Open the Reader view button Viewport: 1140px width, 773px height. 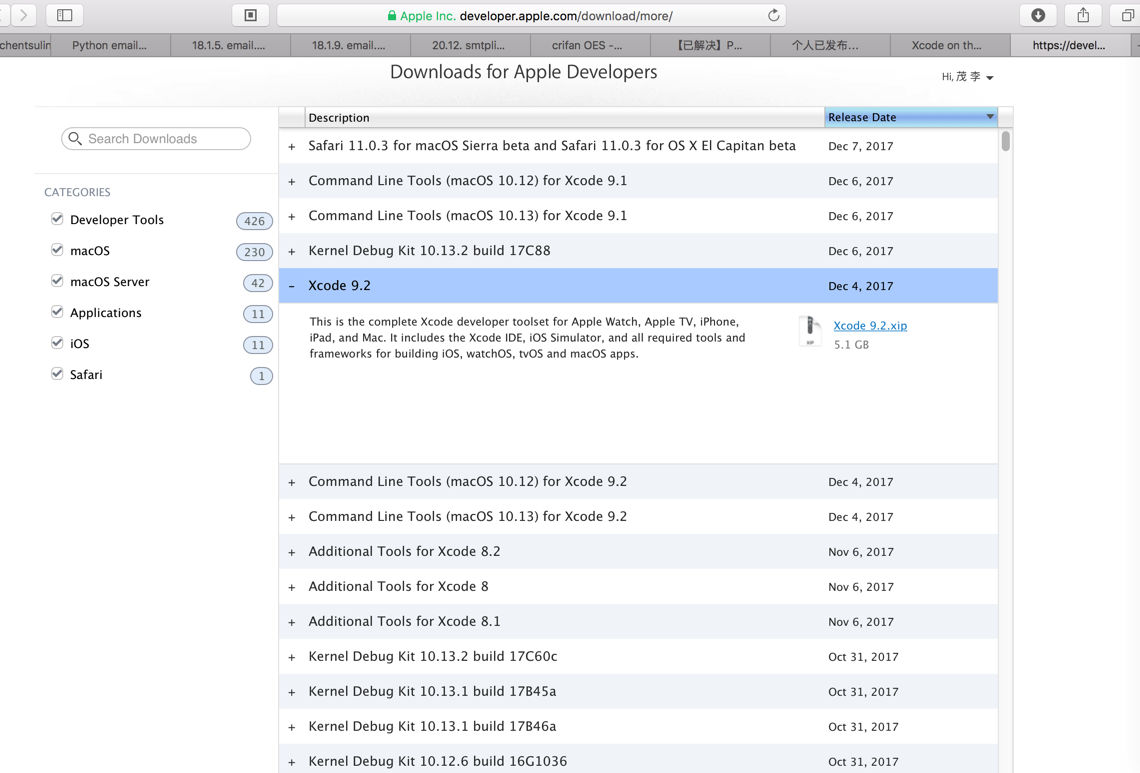pos(251,15)
